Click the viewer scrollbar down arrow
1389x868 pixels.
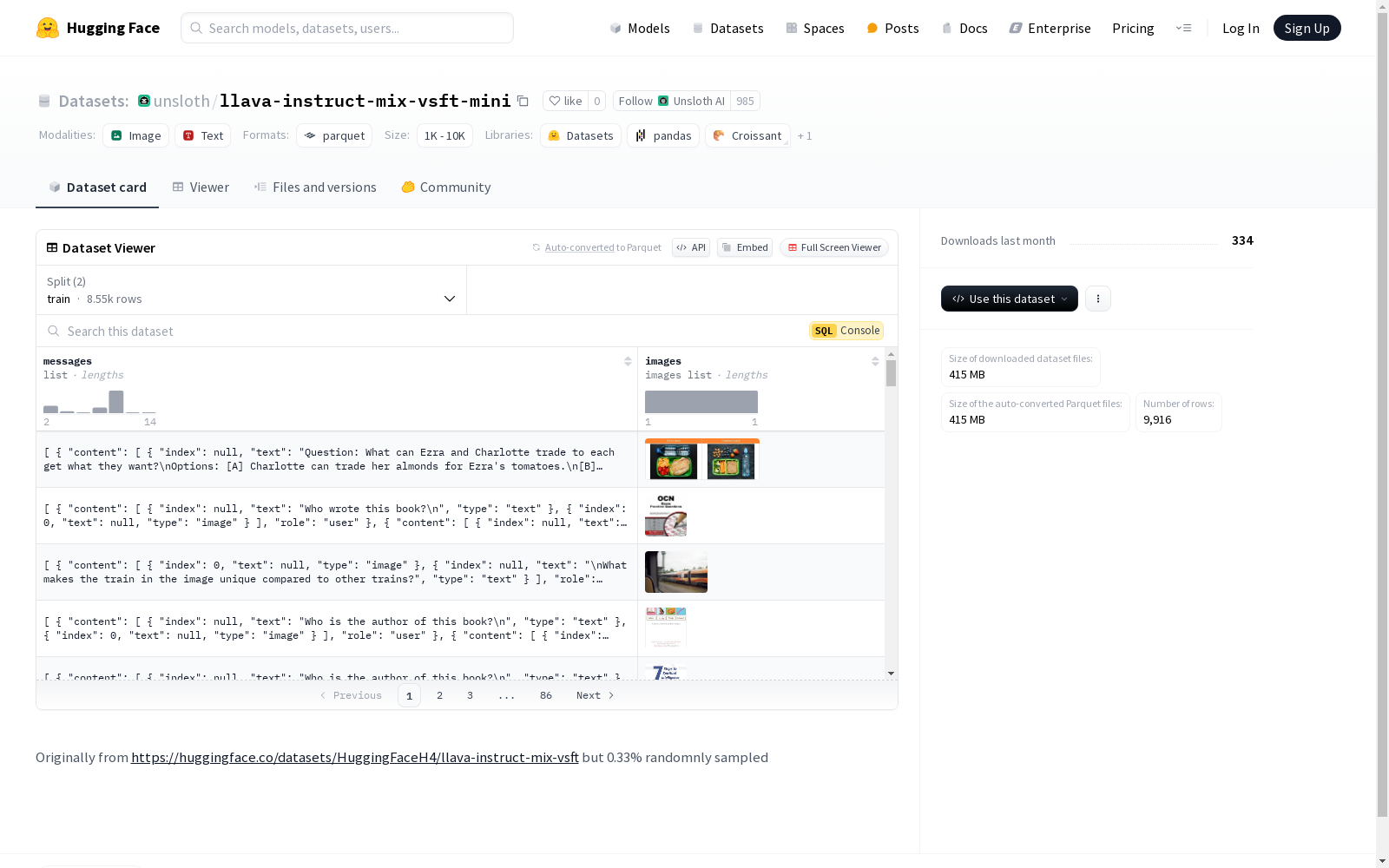[891, 674]
